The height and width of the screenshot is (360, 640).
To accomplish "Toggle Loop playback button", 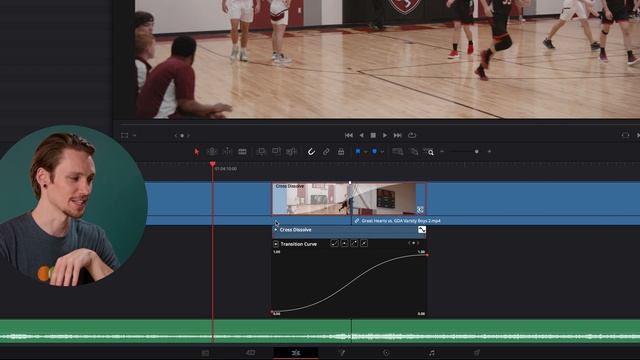I will coord(412,135).
